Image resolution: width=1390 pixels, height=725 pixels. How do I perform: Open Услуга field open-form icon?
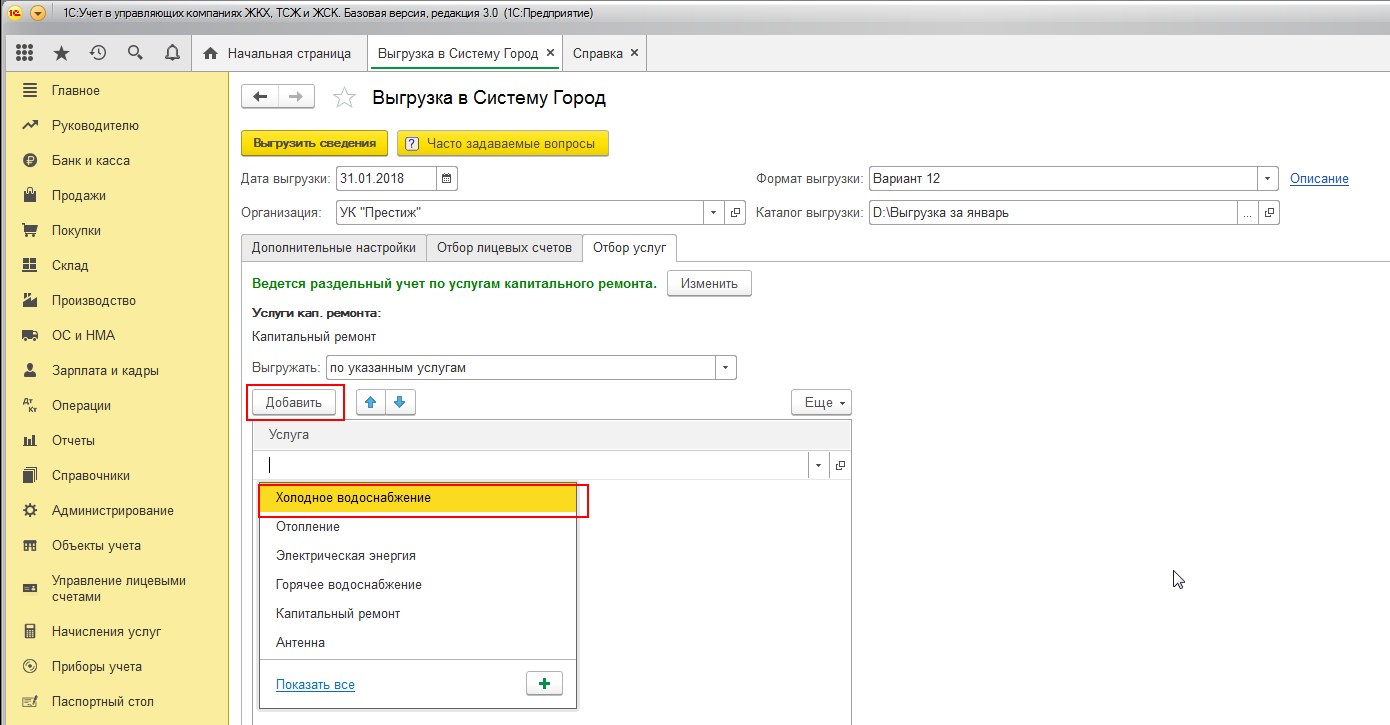[840, 465]
